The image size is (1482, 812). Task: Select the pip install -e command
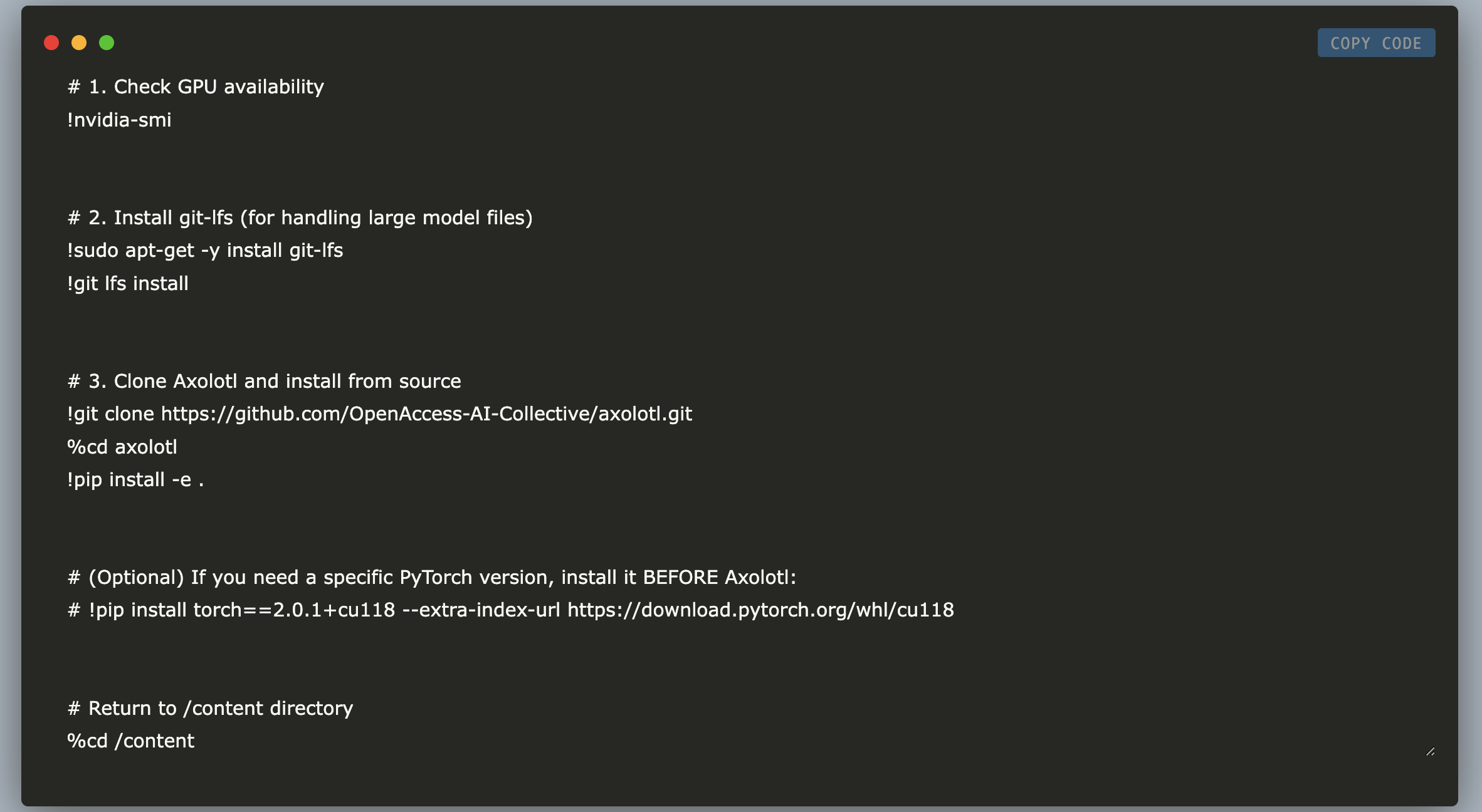coord(135,479)
